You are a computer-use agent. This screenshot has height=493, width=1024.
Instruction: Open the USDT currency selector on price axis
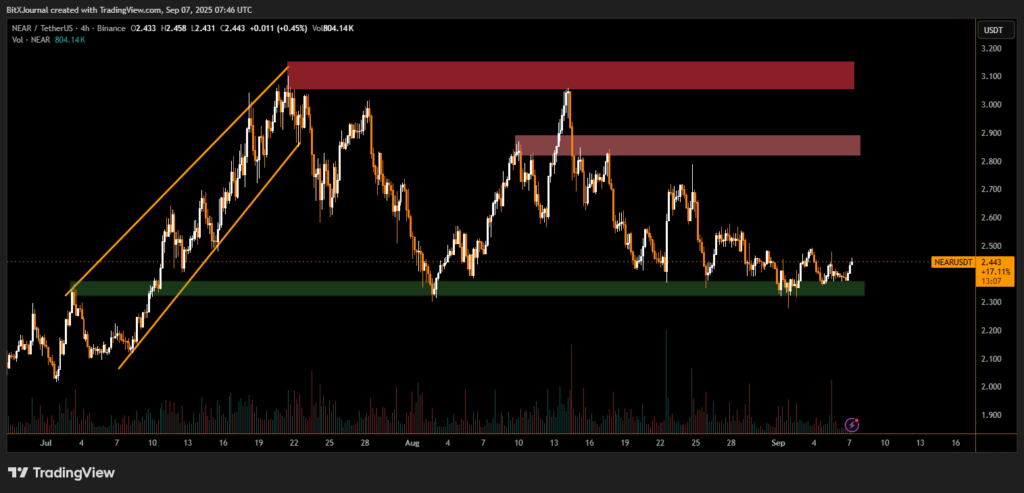tap(993, 30)
